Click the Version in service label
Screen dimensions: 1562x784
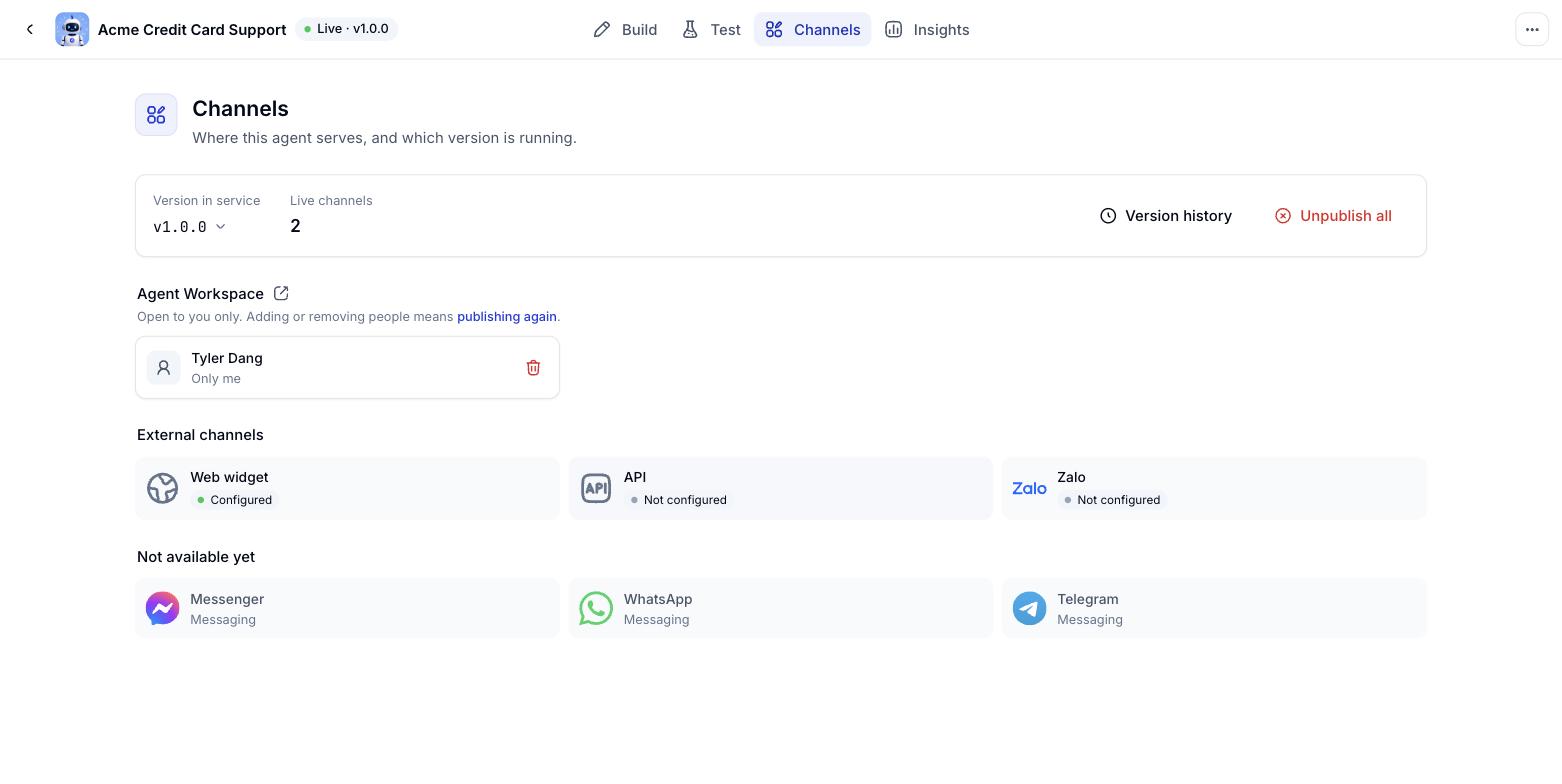pos(206,201)
